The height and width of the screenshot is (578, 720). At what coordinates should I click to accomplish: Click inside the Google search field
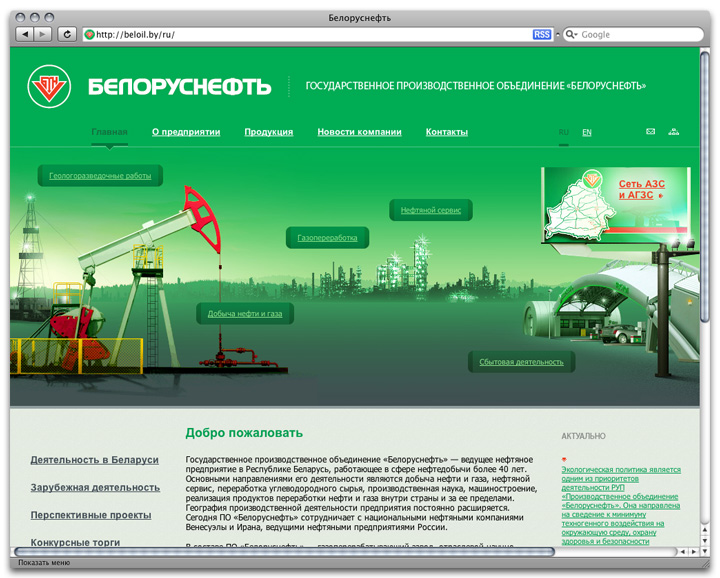[637, 34]
